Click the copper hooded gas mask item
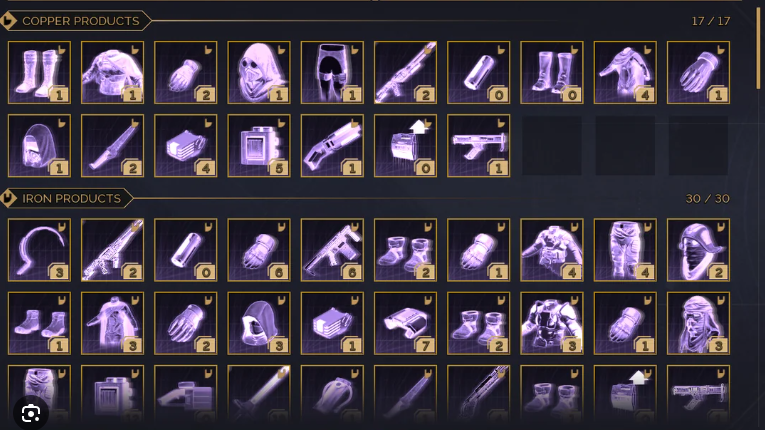The width and height of the screenshot is (765, 430). tap(259, 72)
